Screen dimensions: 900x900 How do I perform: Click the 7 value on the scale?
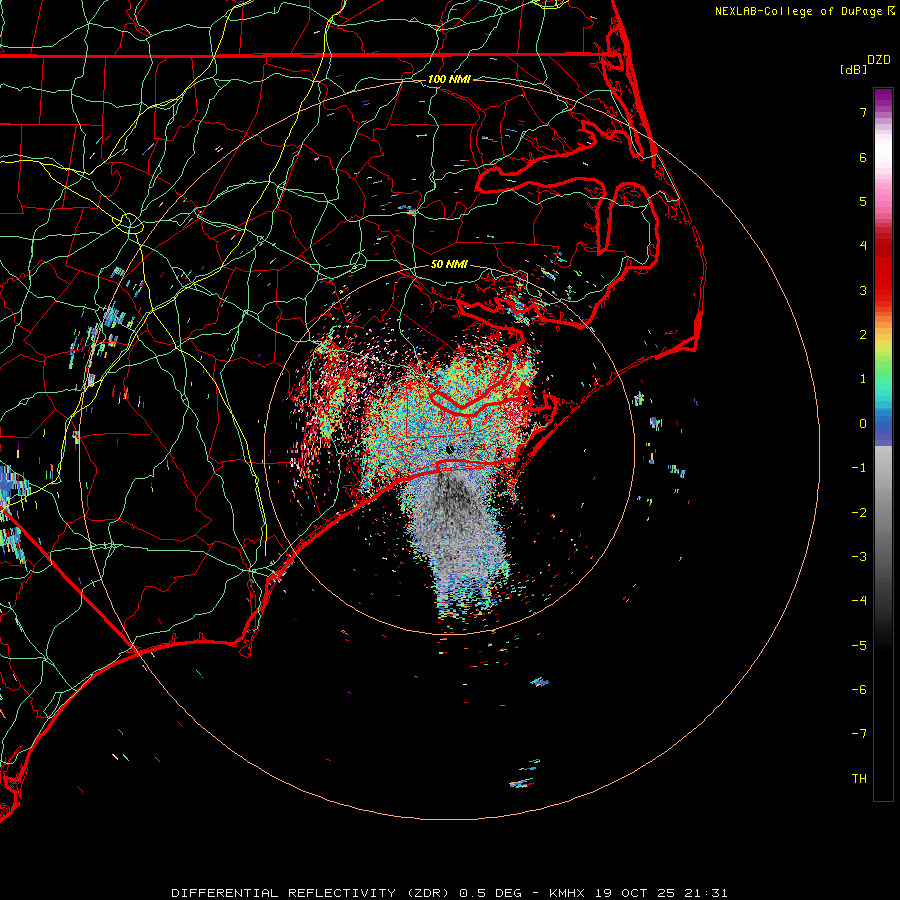click(x=863, y=112)
